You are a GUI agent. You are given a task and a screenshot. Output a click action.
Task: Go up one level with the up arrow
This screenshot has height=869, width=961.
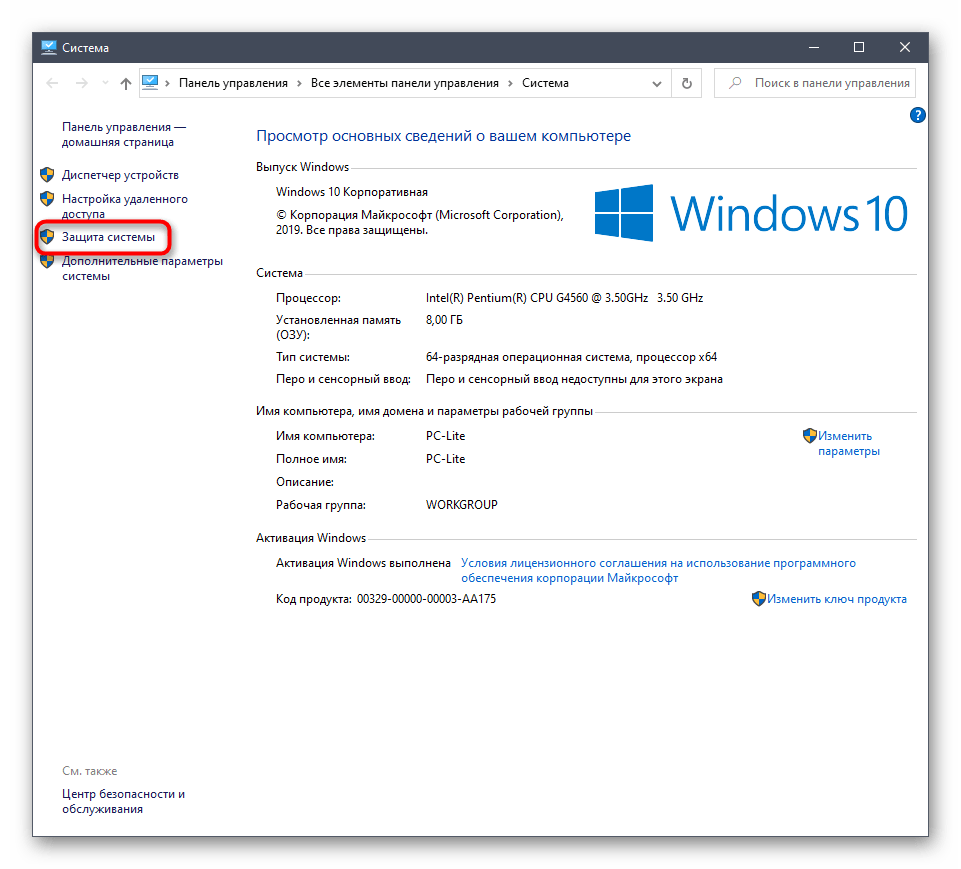126,83
